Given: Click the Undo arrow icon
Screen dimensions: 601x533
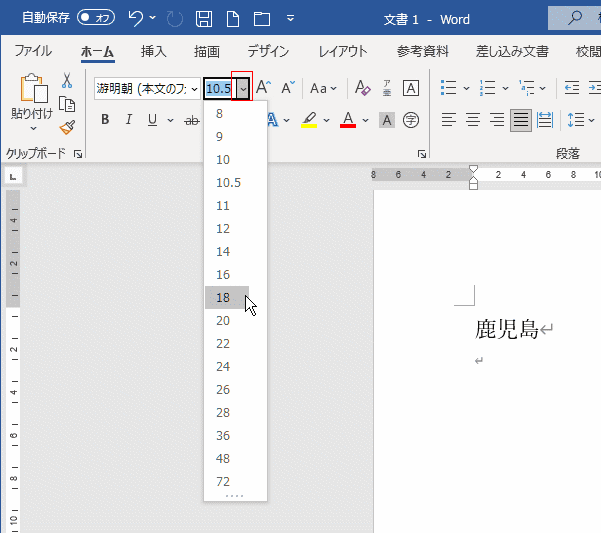Looking at the screenshot, I should coord(135,18).
